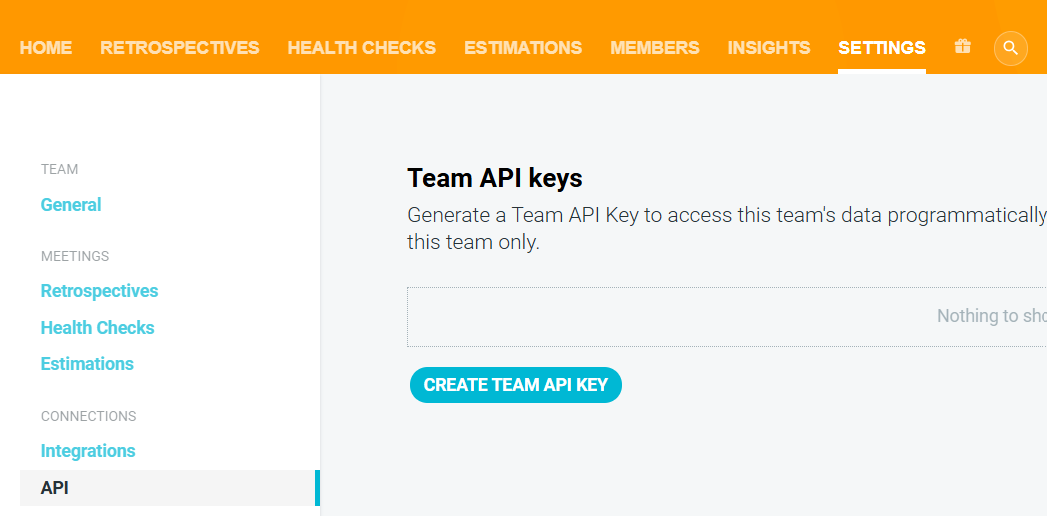
Task: Click the Create Team API Key button
Action: (x=515, y=385)
